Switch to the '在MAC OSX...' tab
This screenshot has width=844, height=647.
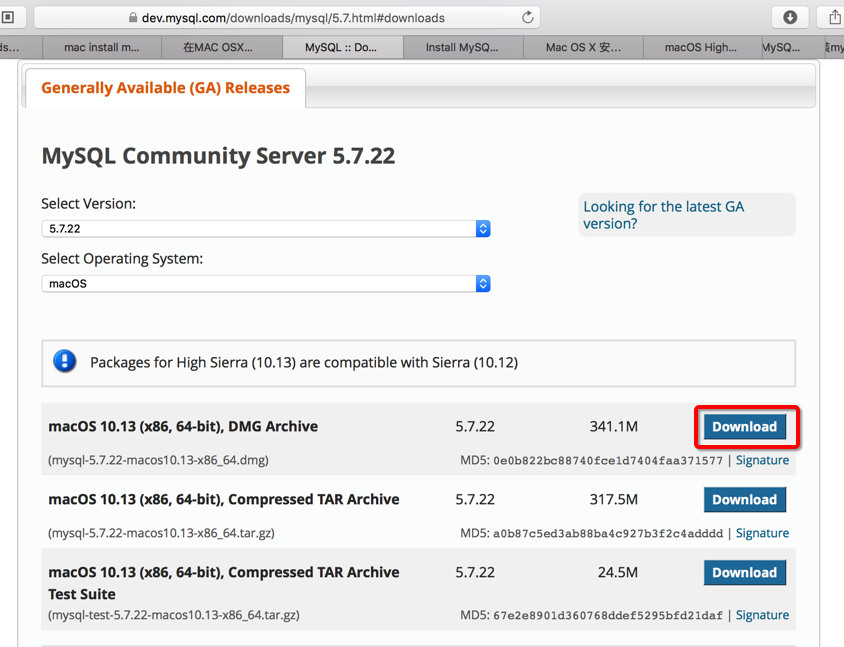coord(222,47)
